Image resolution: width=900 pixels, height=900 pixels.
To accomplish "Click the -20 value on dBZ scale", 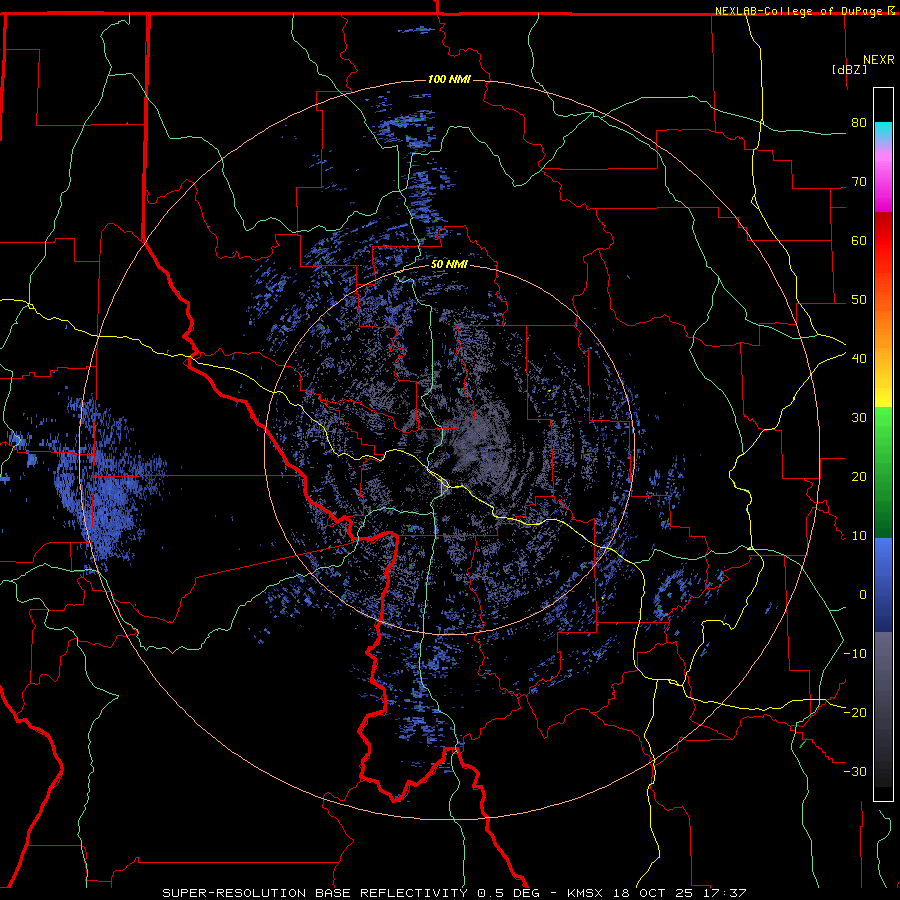I will pyautogui.click(x=855, y=712).
